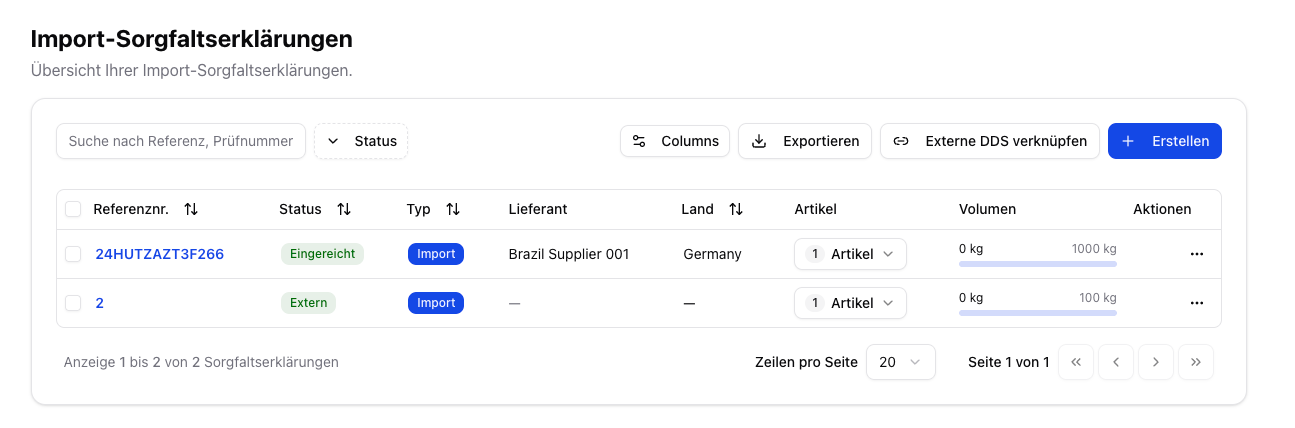Open the Columns visibility menu

[x=675, y=141]
